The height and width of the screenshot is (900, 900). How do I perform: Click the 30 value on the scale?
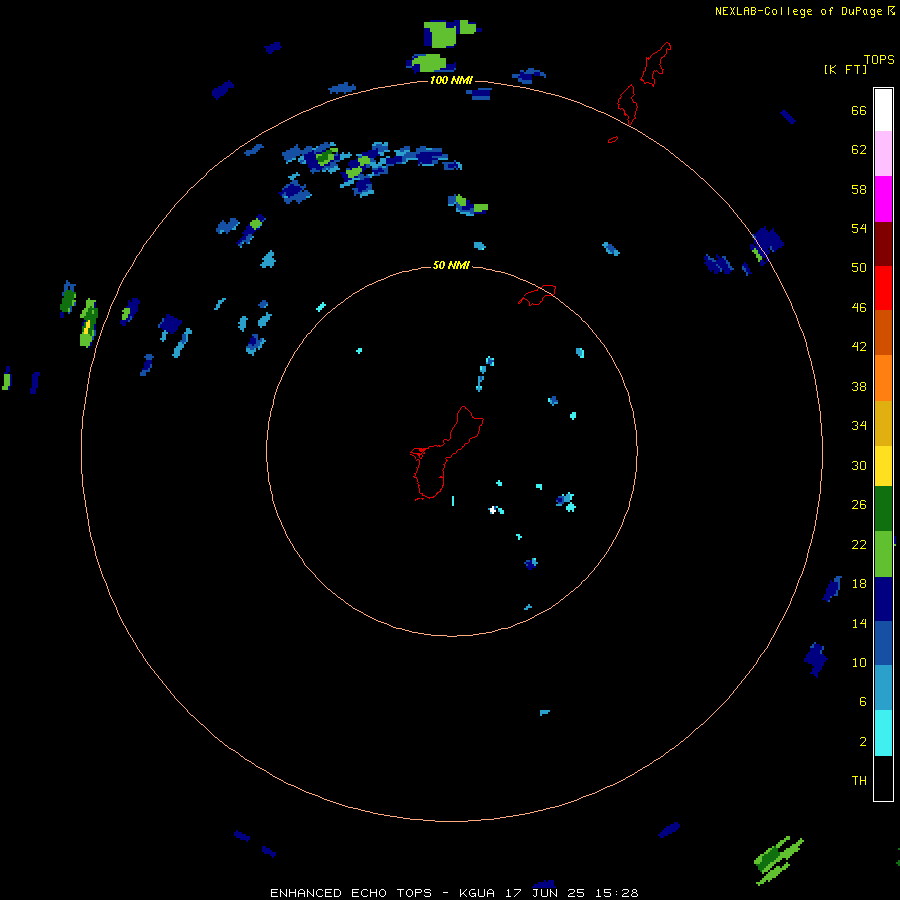tap(859, 465)
